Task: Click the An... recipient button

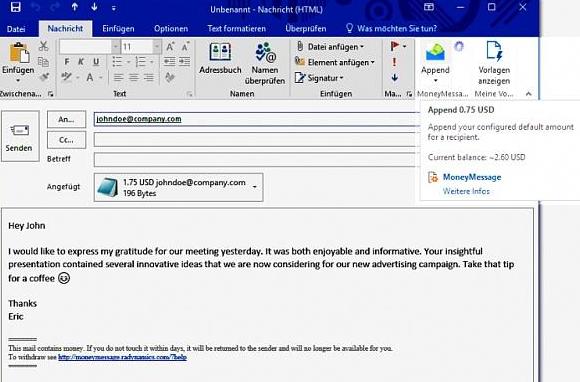Action: 67,119
